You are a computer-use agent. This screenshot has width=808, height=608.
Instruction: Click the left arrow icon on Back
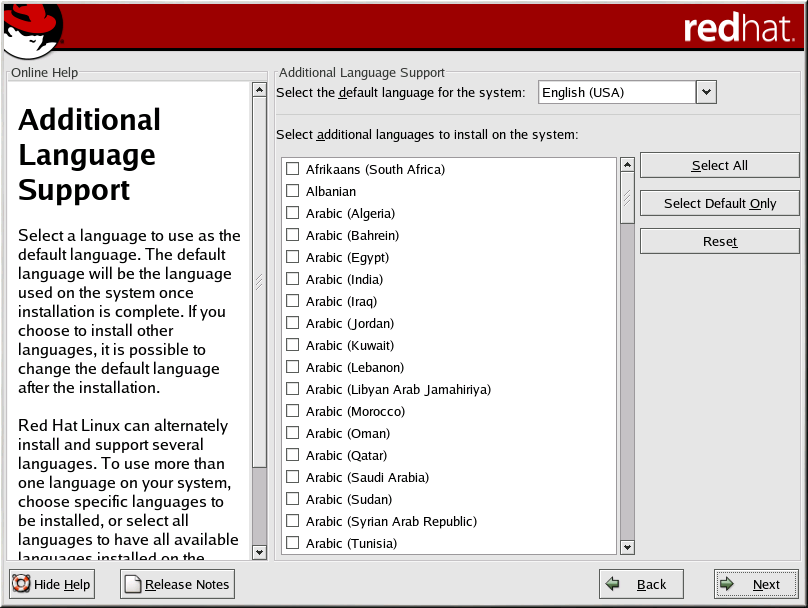613,584
